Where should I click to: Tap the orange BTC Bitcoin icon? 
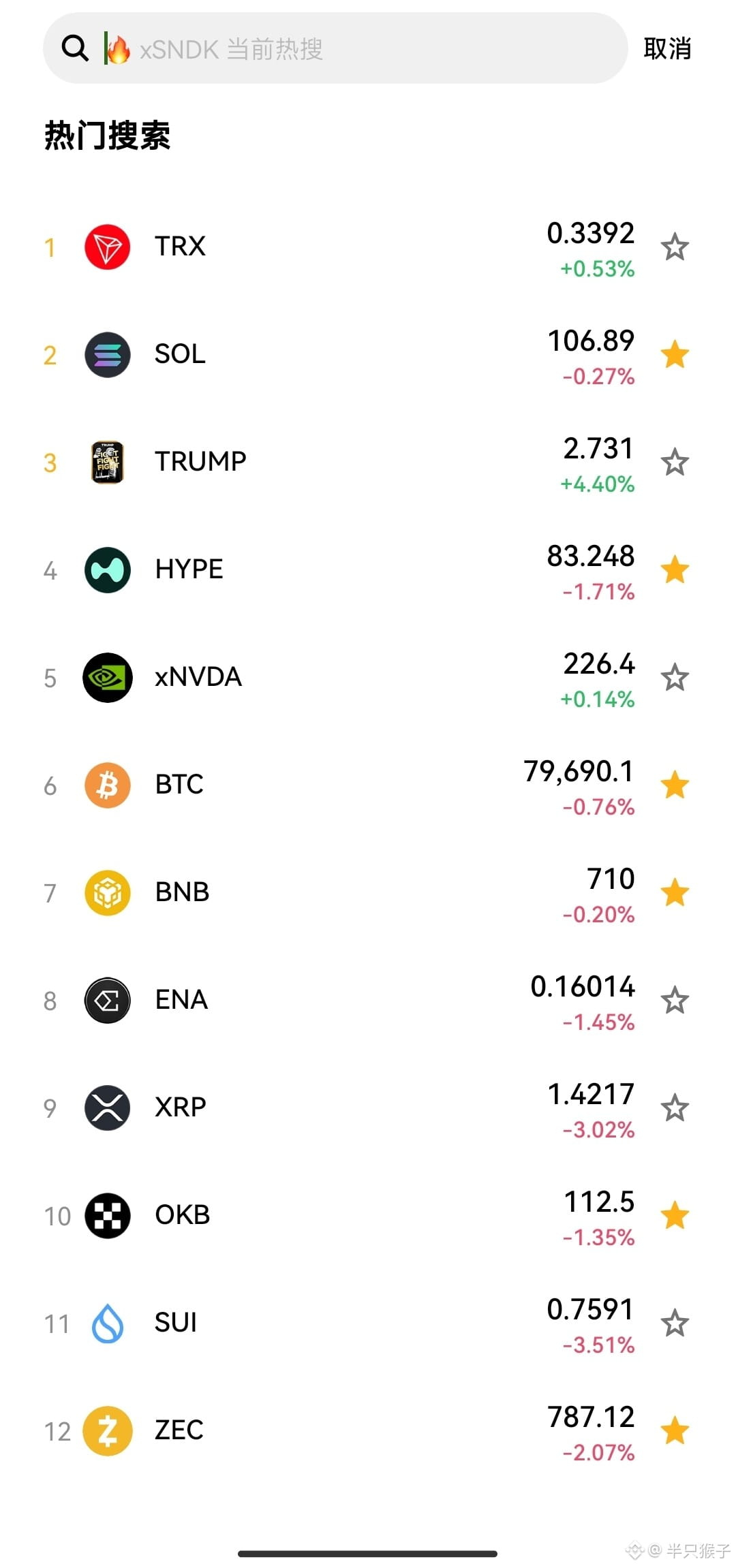point(108,785)
